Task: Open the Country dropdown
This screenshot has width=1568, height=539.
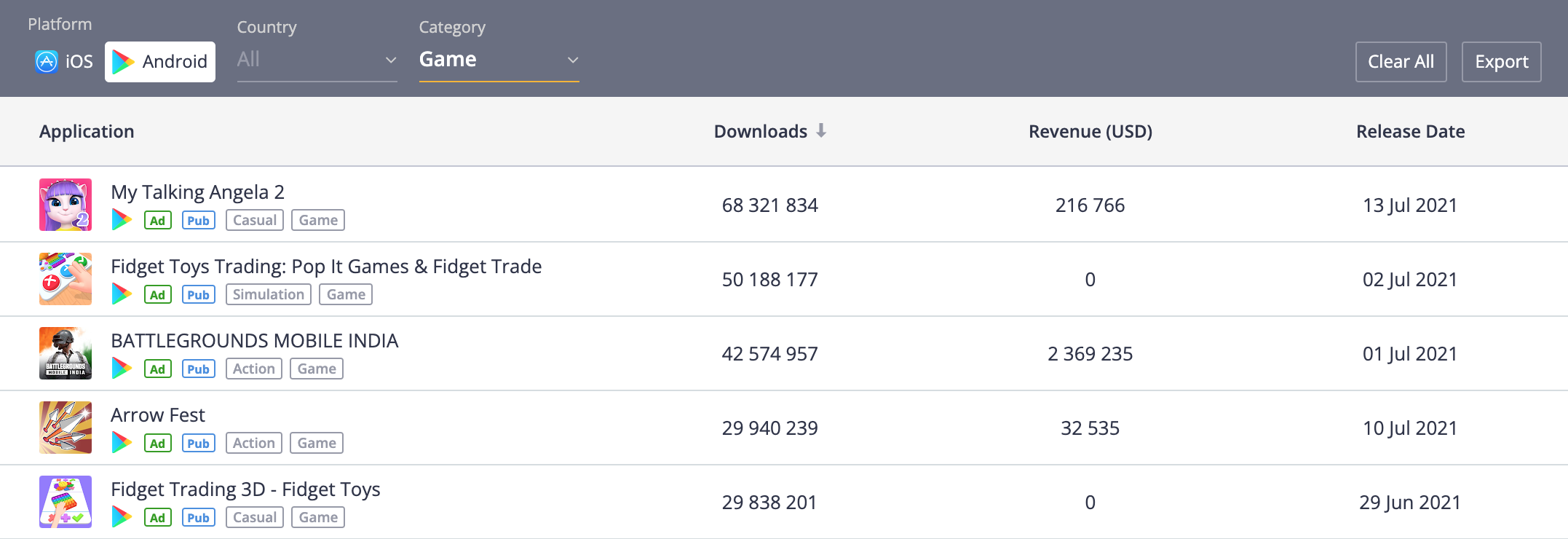Action: tap(317, 60)
